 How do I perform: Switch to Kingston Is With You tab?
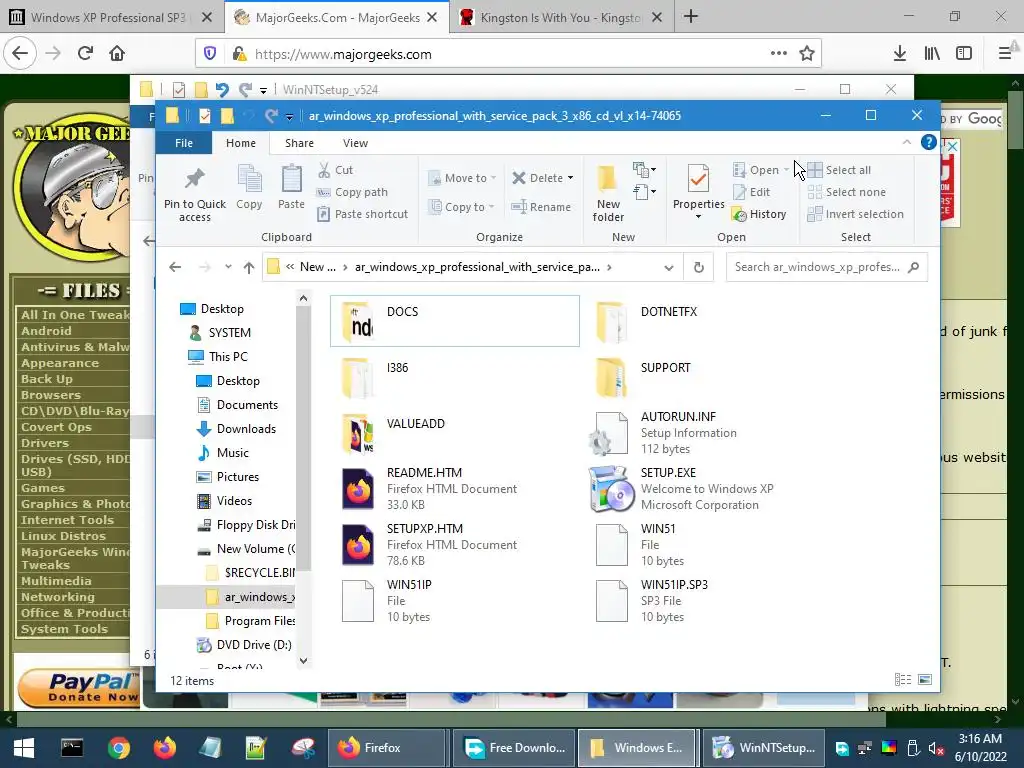560,18
